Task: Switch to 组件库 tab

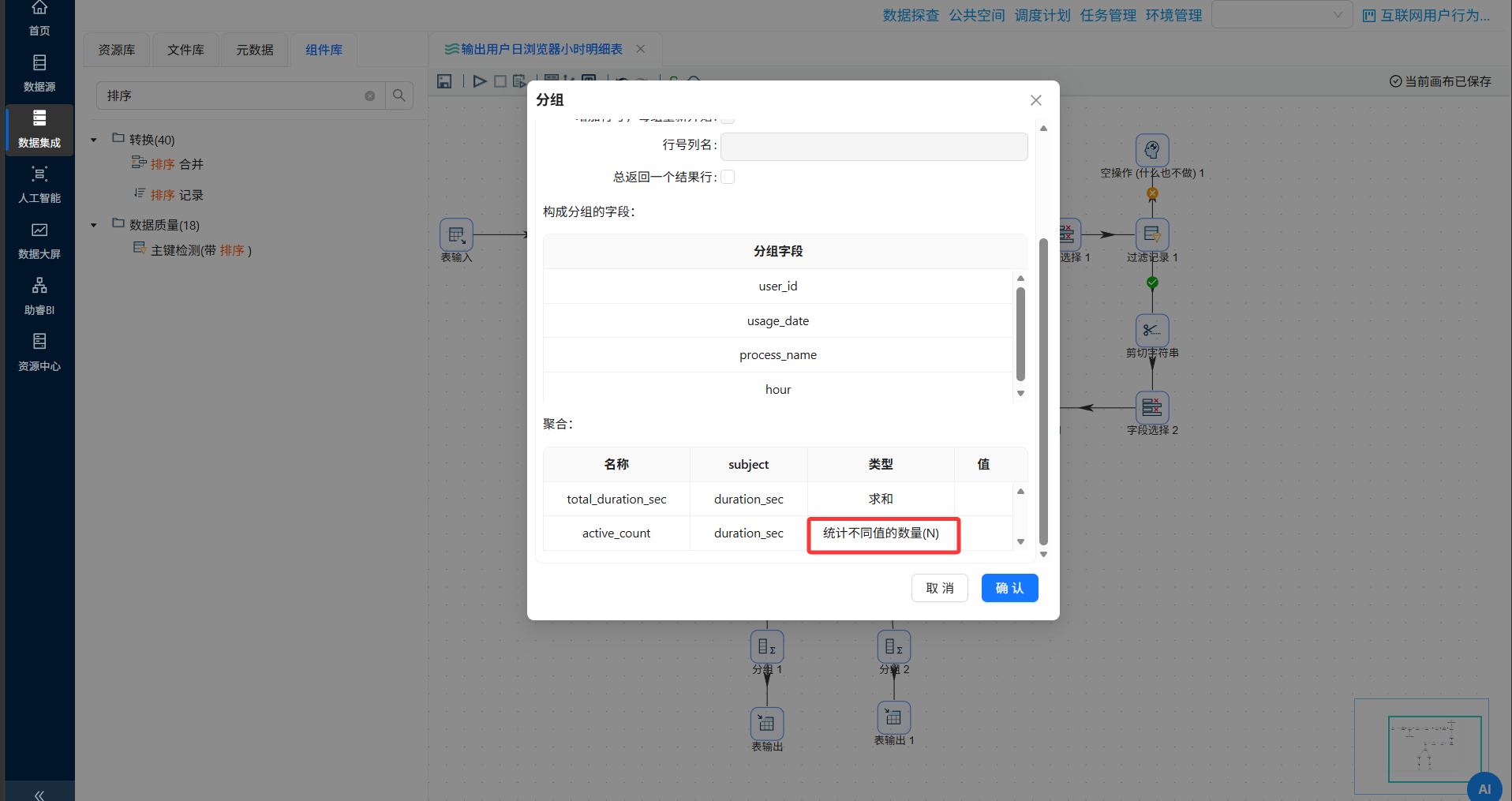Action: [x=324, y=50]
